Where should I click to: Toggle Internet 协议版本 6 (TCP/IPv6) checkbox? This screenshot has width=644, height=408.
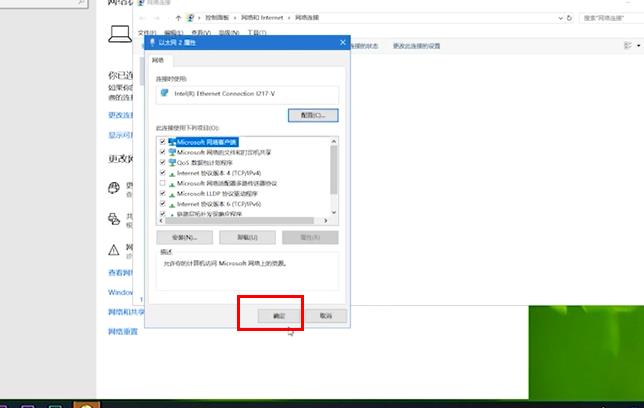163,203
